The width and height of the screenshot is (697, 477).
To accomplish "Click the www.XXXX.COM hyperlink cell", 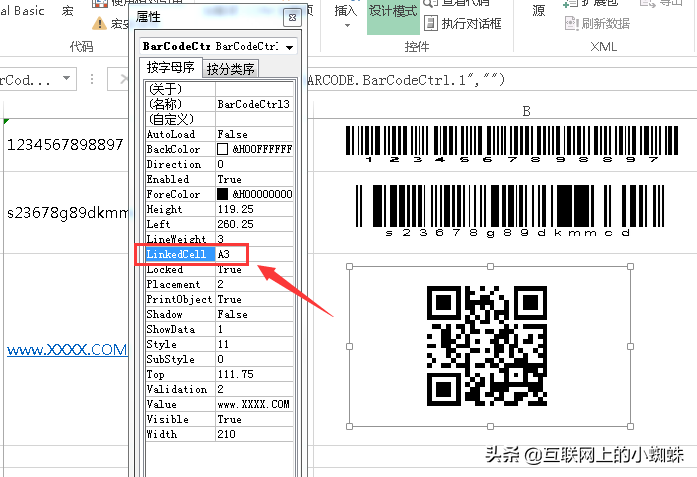I will point(67,349).
